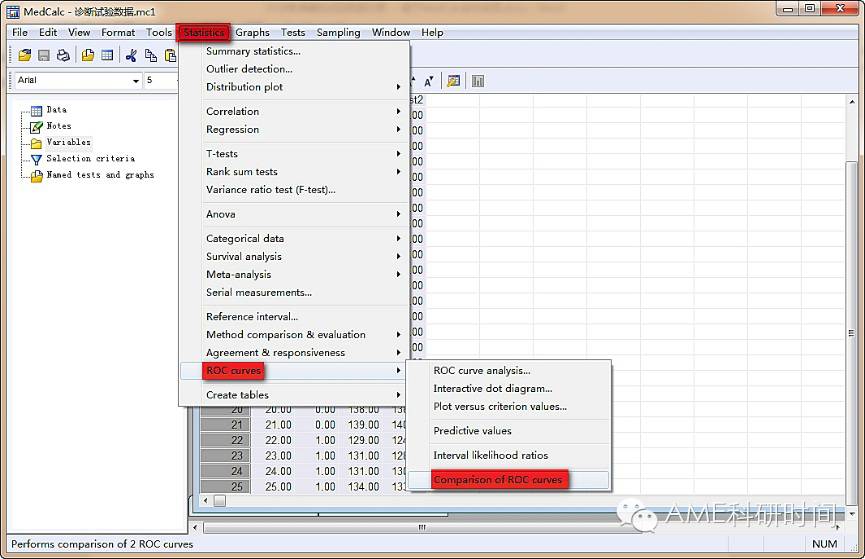
Task: Click the cell containing 139.00
Action: coord(364,425)
